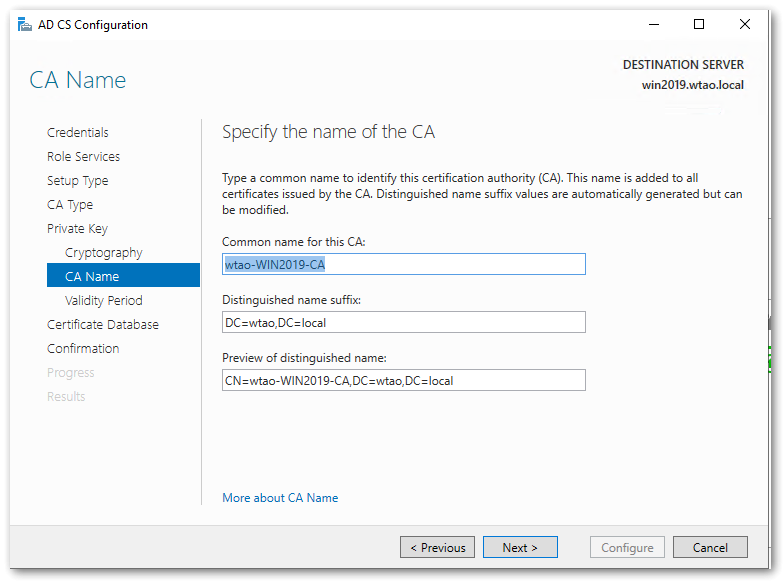Open the Cryptography sub-step
The image size is (784, 582).
[104, 253]
